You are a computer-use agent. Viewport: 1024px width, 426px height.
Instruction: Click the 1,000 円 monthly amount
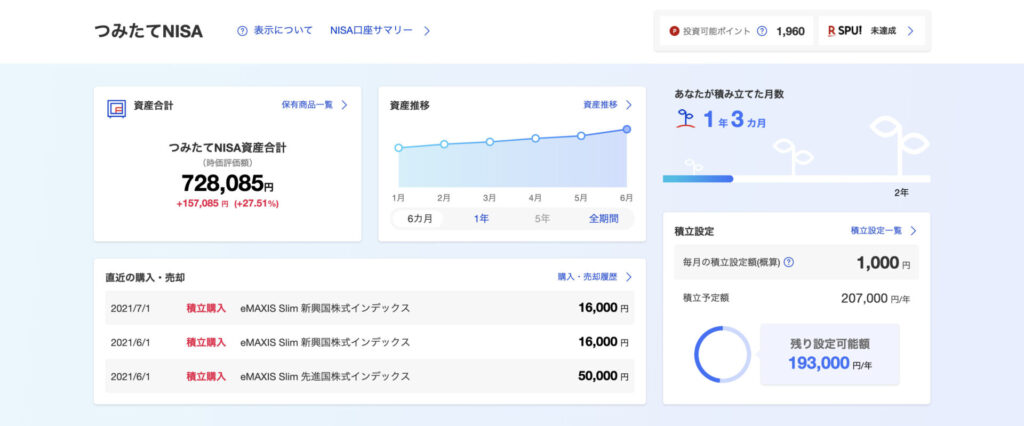click(x=883, y=263)
